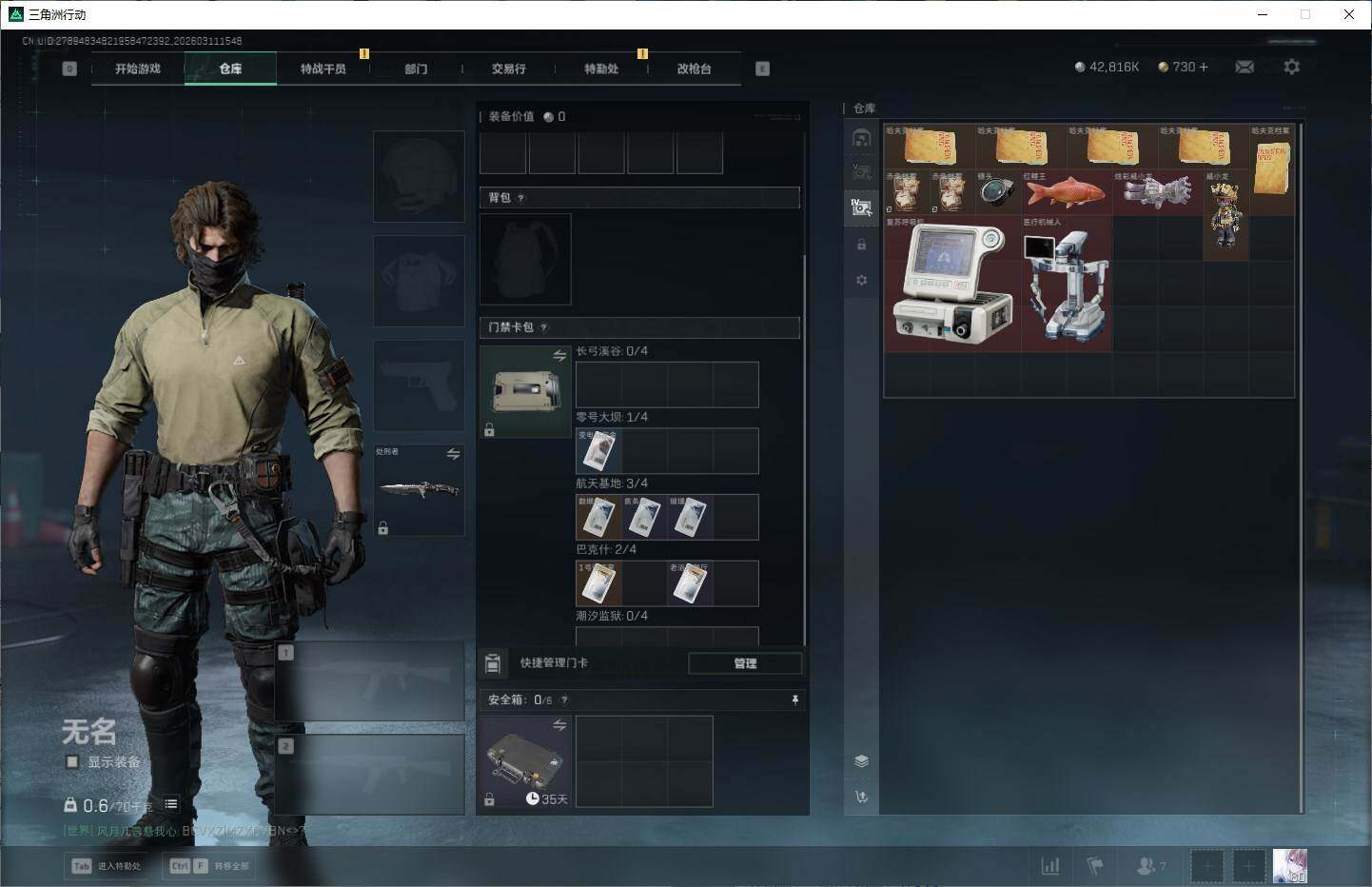This screenshot has height=887, width=1372.
Task: Click the lock icon on the safe box
Action: pyautogui.click(x=489, y=799)
